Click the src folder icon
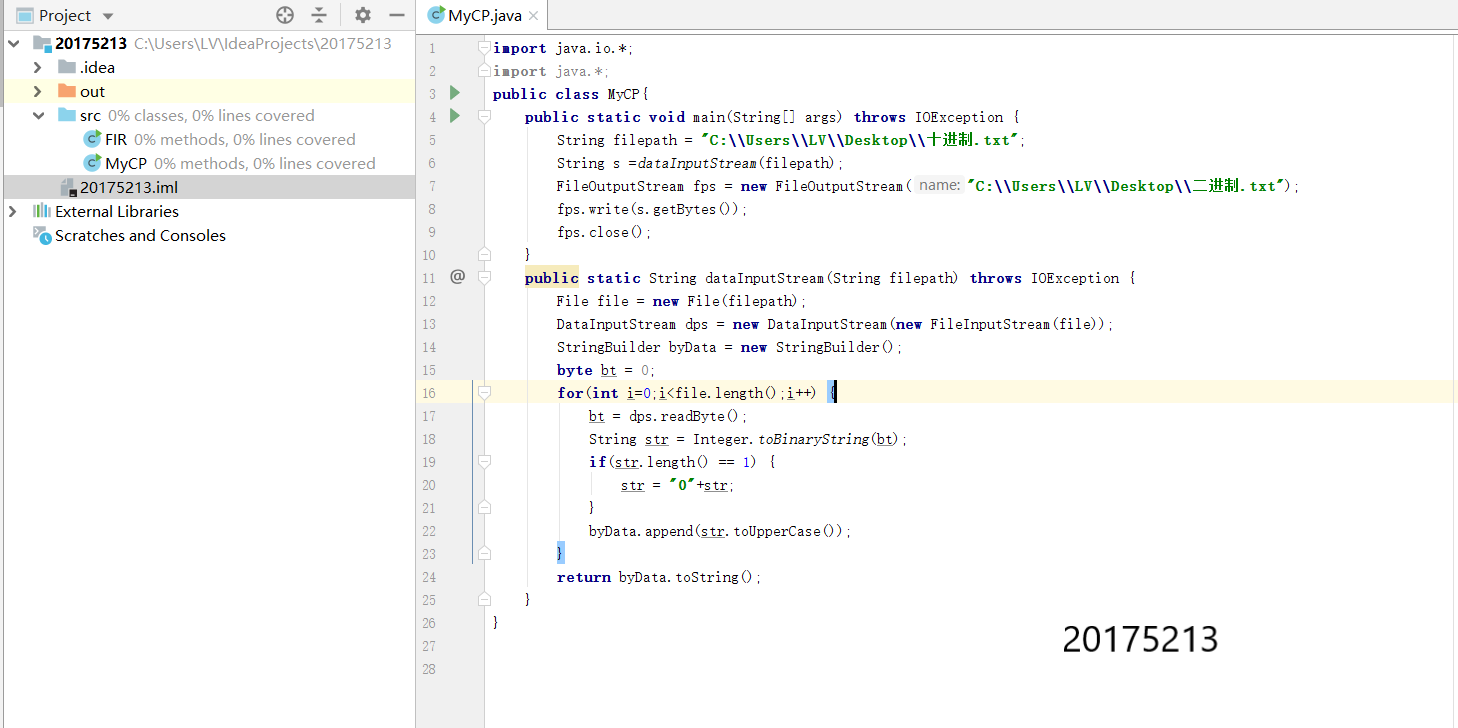 67,115
